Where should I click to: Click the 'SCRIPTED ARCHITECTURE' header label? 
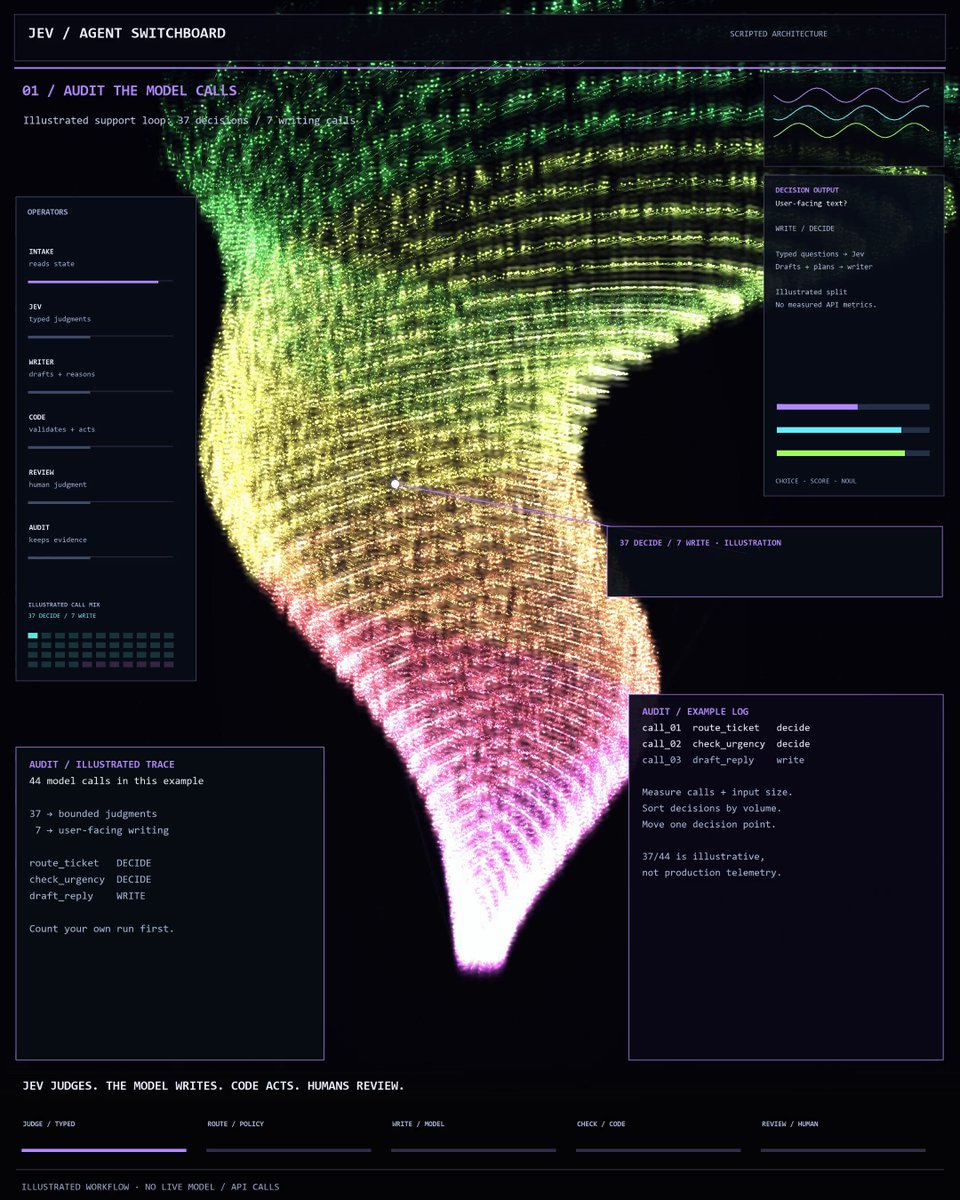[x=779, y=34]
